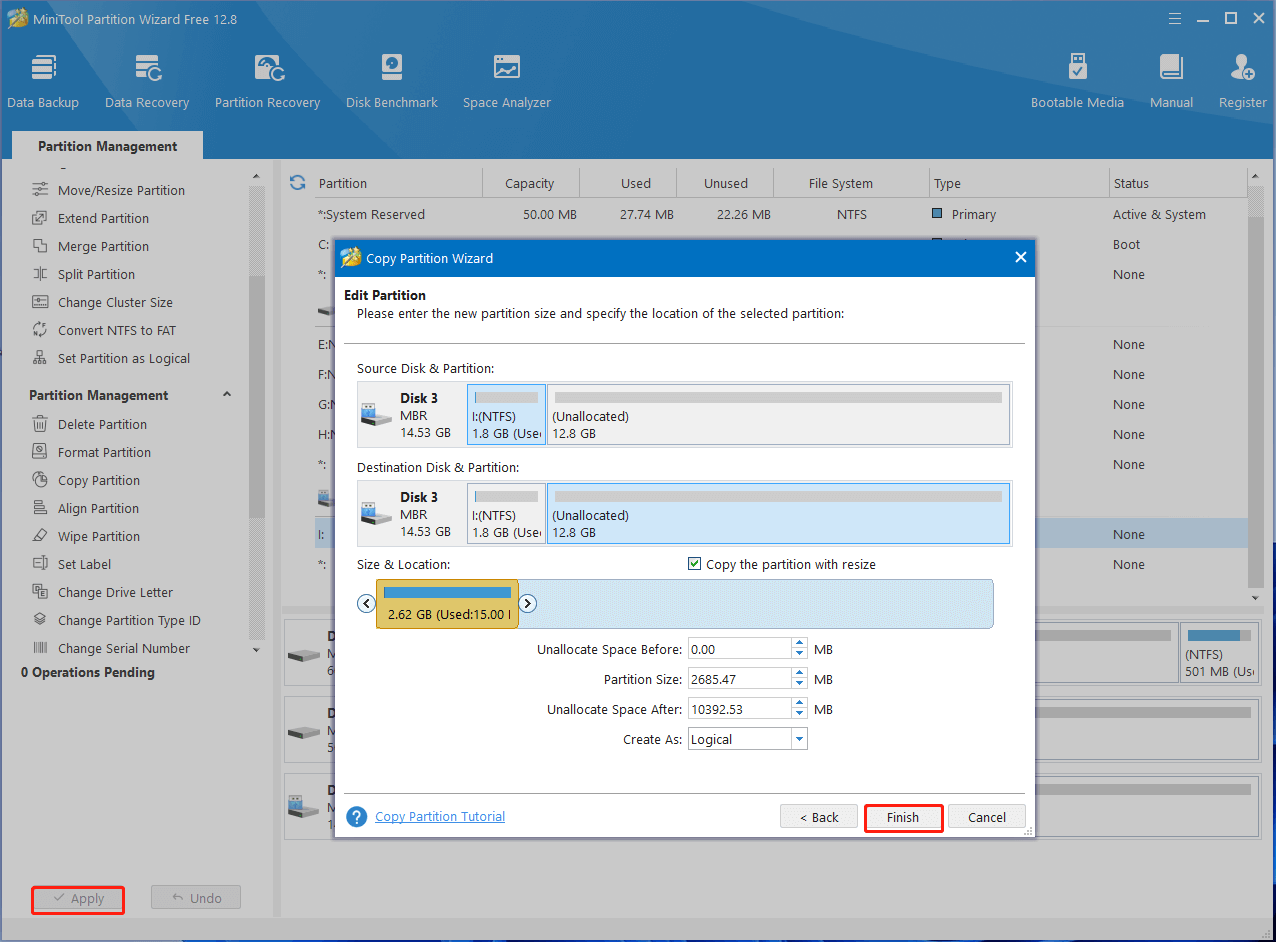1276x942 pixels.
Task: Click the Partition Management tab
Action: 108,146
